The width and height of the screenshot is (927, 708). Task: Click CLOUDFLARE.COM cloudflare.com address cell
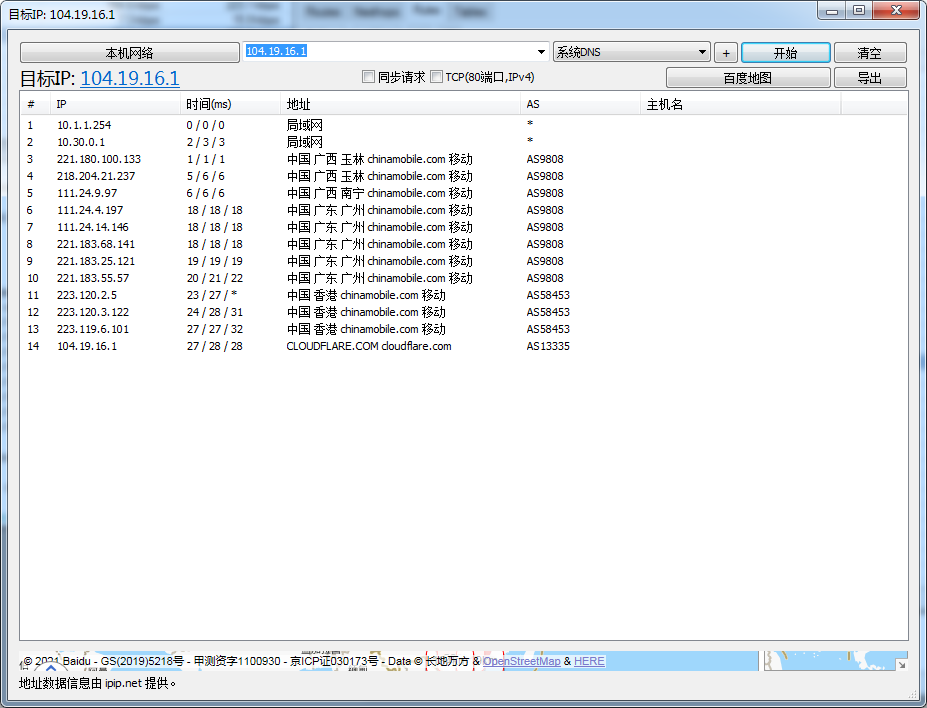coord(369,346)
